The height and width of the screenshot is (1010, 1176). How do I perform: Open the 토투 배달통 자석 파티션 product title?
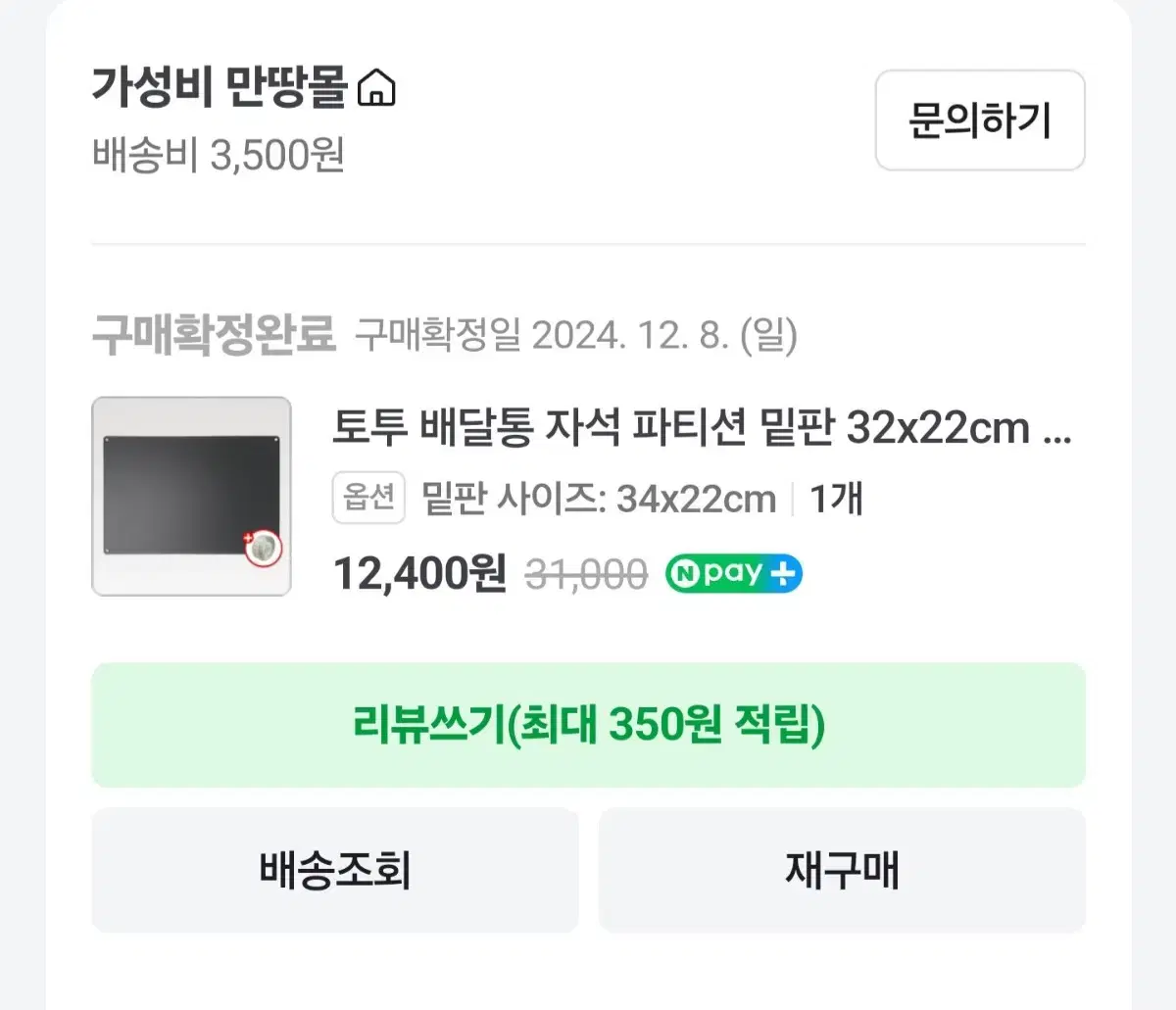pyautogui.click(x=702, y=428)
